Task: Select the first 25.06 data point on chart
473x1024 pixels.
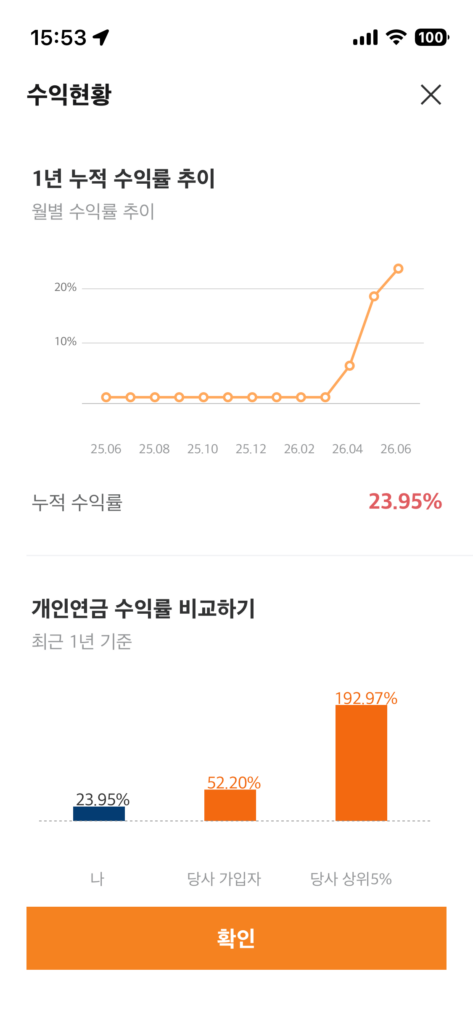Action: (x=106, y=397)
